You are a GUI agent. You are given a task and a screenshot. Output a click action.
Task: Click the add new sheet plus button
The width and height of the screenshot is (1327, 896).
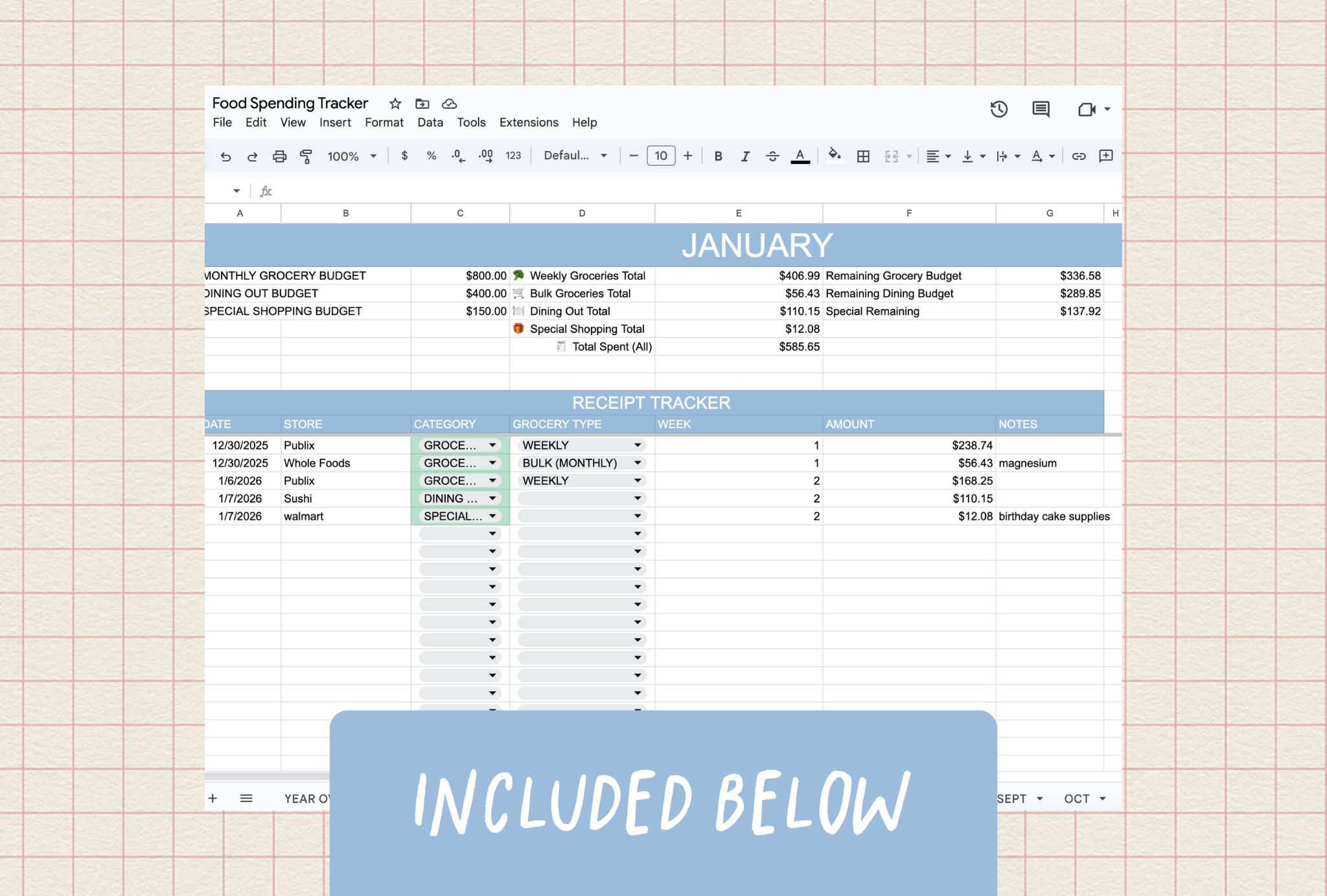click(213, 799)
